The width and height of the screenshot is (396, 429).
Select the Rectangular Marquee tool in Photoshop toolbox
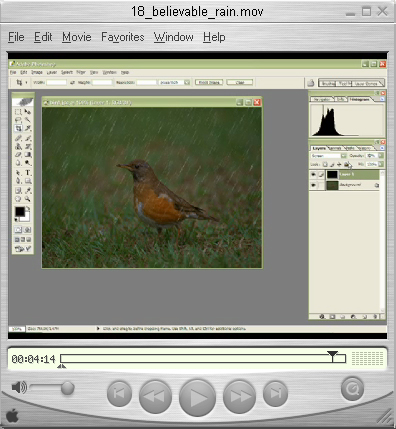point(18,112)
